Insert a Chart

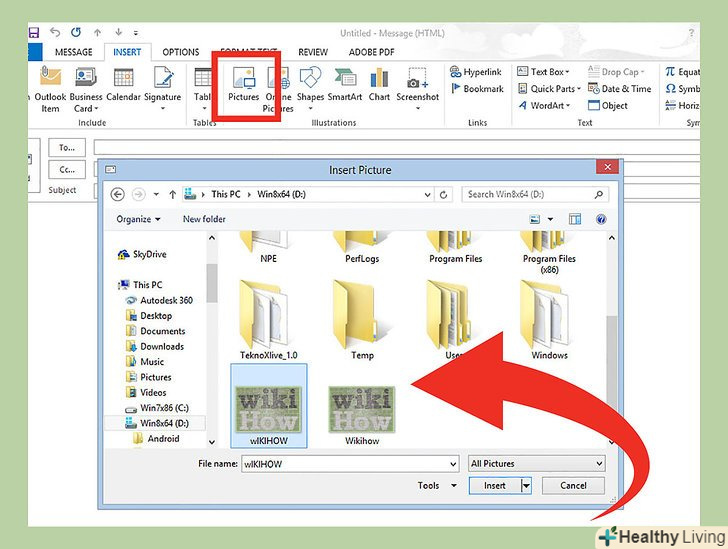pyautogui.click(x=379, y=85)
